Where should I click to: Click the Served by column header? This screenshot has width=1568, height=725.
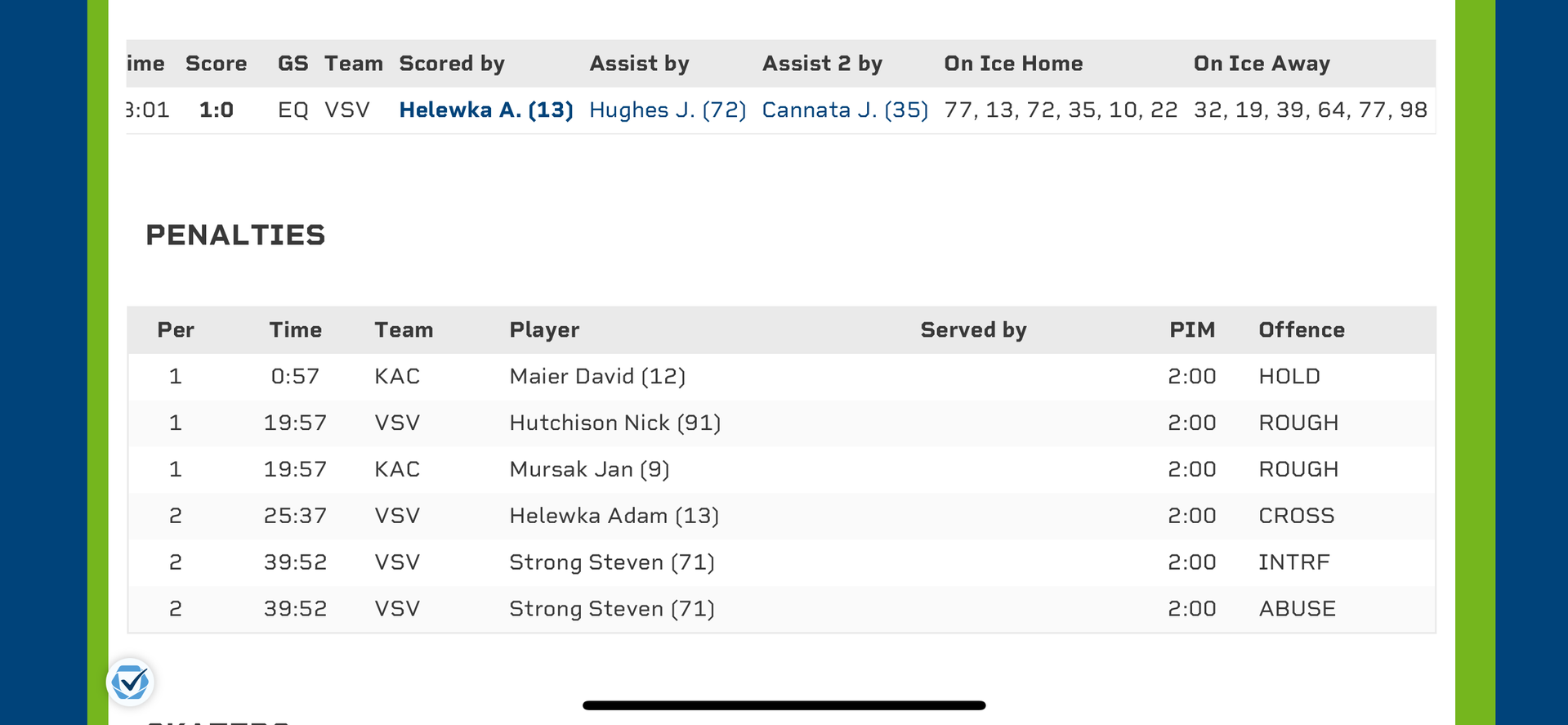click(973, 330)
